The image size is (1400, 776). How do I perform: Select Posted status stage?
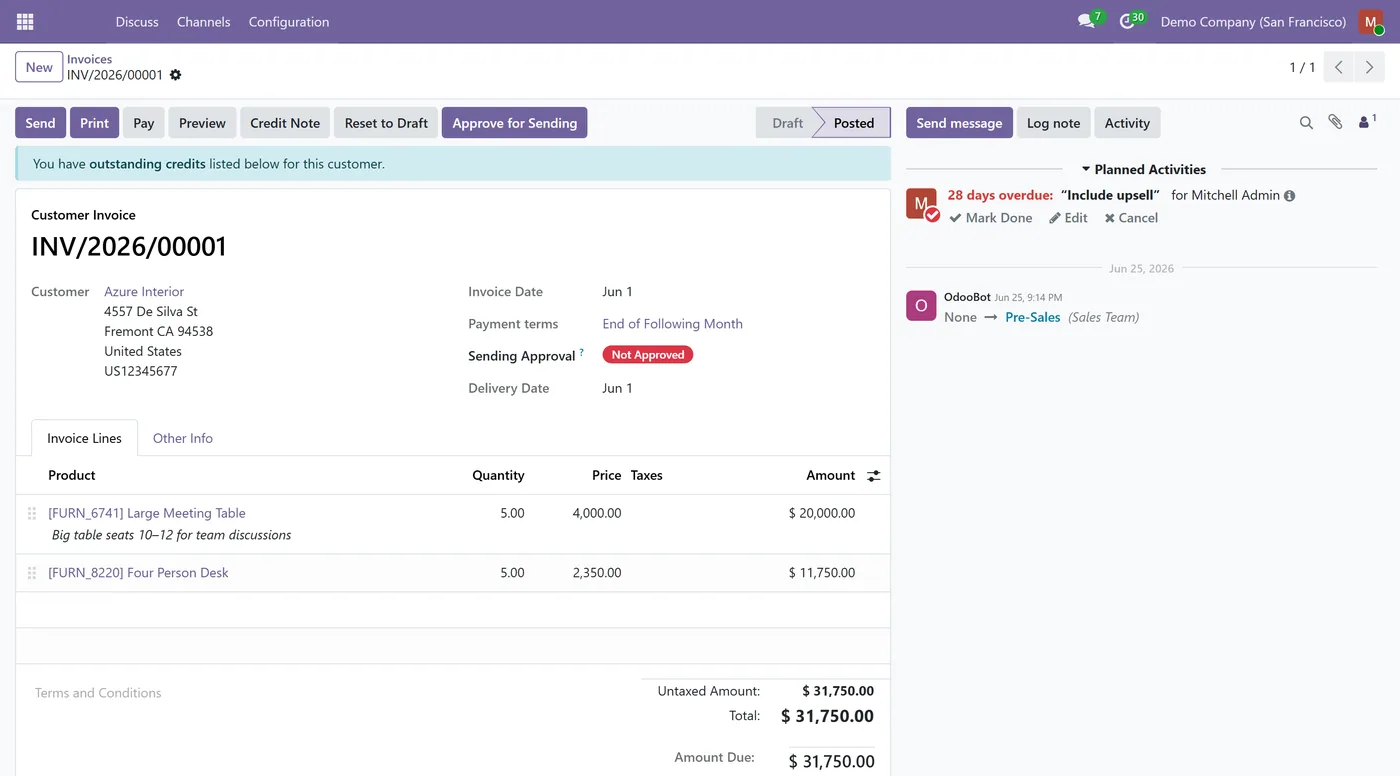point(854,123)
